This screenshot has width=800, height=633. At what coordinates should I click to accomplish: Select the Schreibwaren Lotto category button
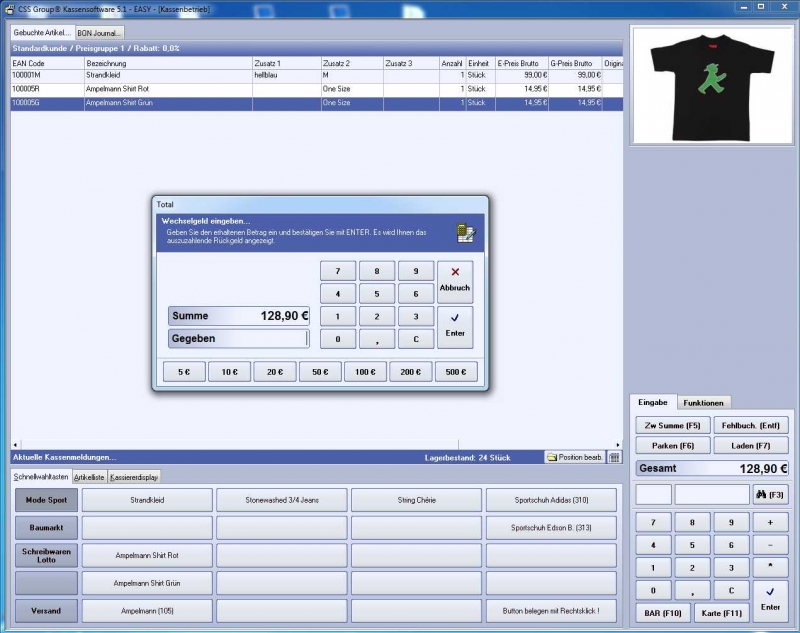click(46, 555)
